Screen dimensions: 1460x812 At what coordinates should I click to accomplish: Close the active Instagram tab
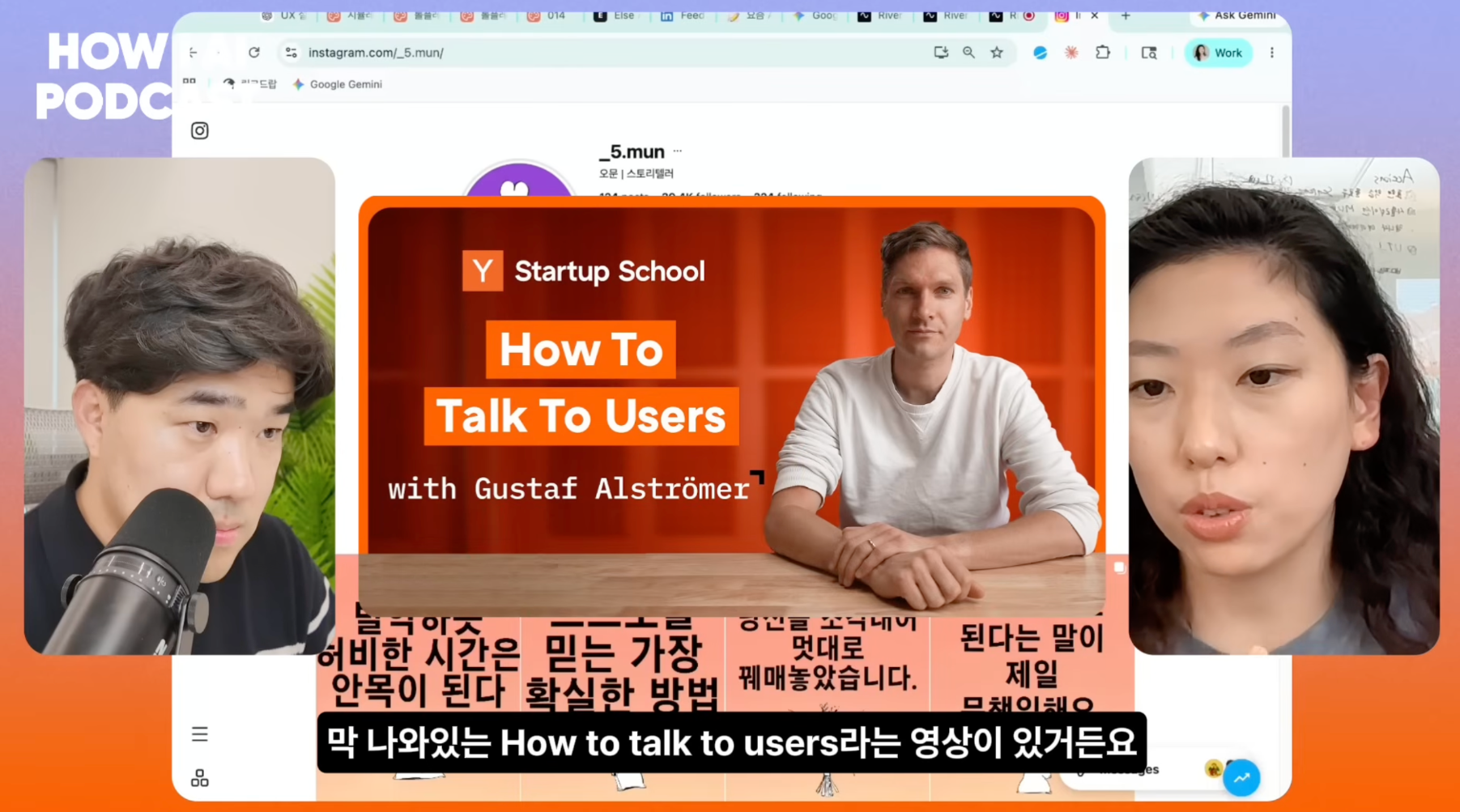(1095, 15)
